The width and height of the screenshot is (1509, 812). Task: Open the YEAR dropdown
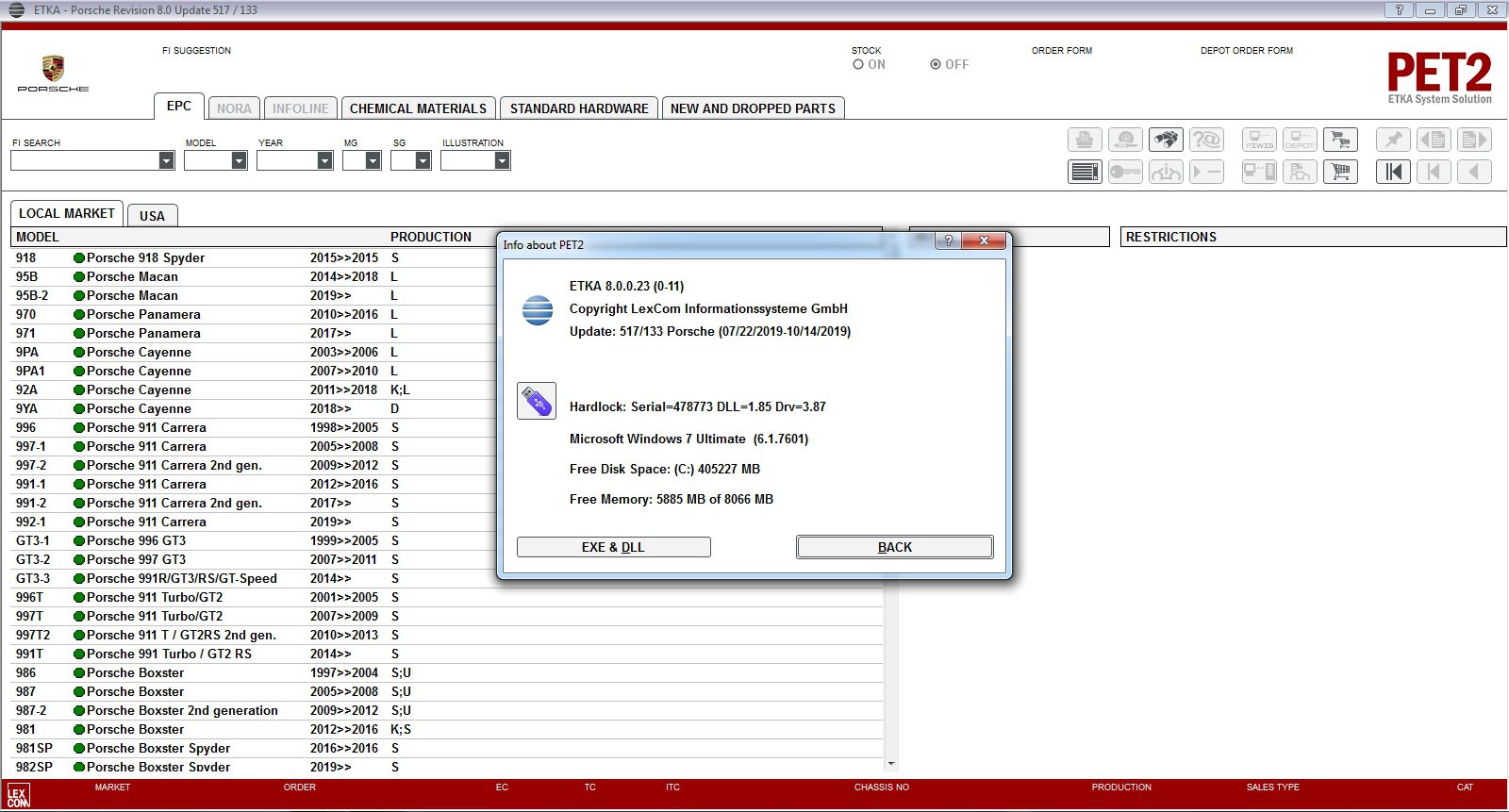pyautogui.click(x=324, y=161)
